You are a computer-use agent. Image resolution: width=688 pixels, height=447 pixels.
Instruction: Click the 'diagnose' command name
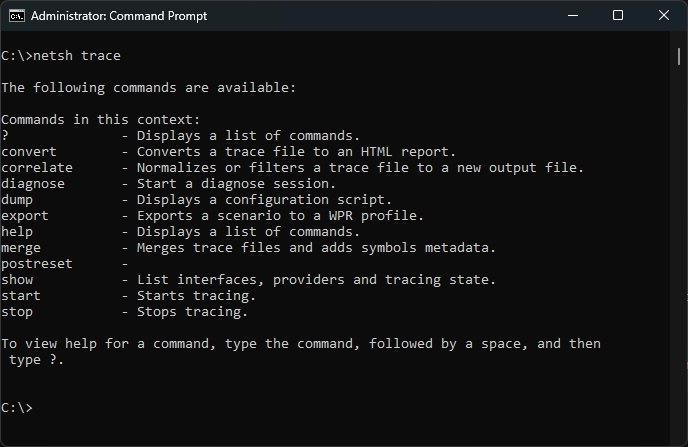click(33, 184)
